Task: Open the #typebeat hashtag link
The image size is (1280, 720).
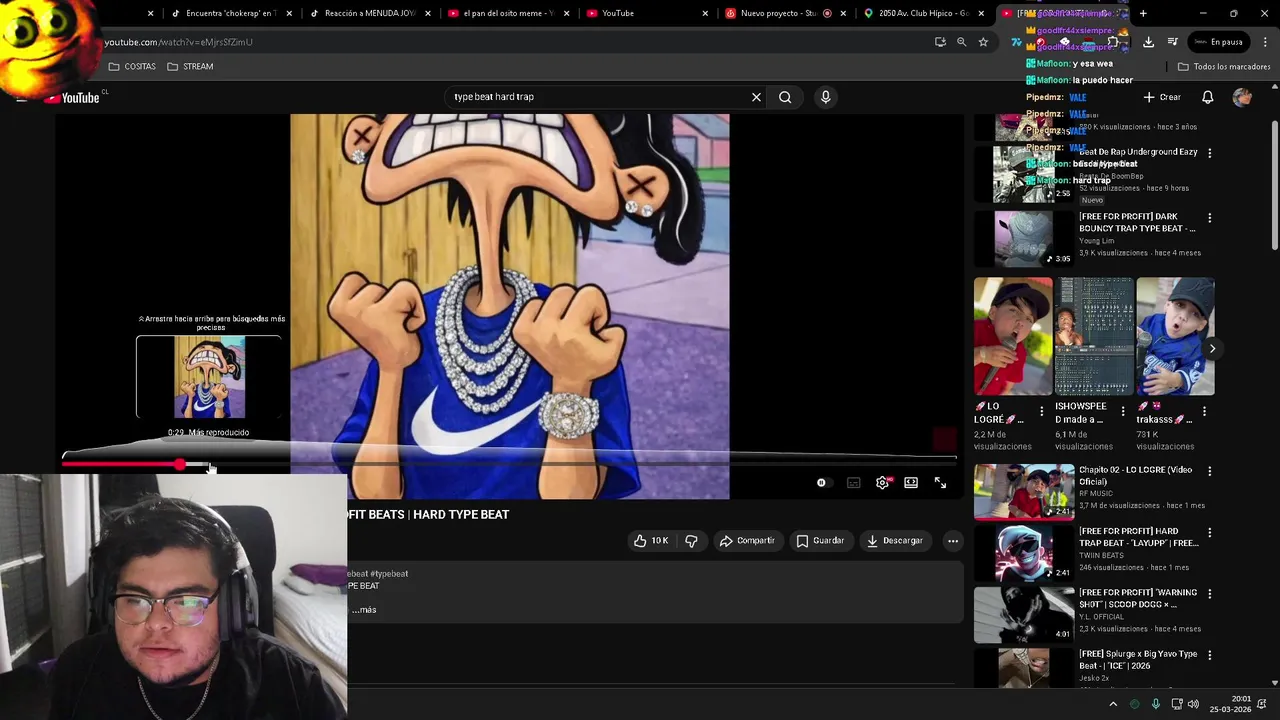Action: (x=391, y=574)
